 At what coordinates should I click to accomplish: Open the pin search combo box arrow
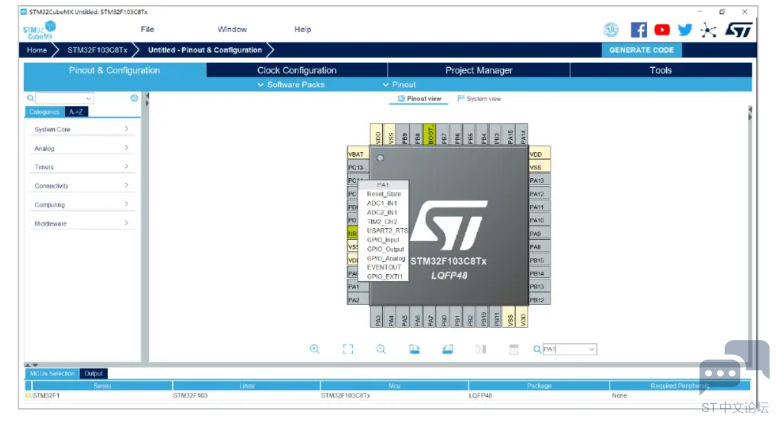coord(591,349)
